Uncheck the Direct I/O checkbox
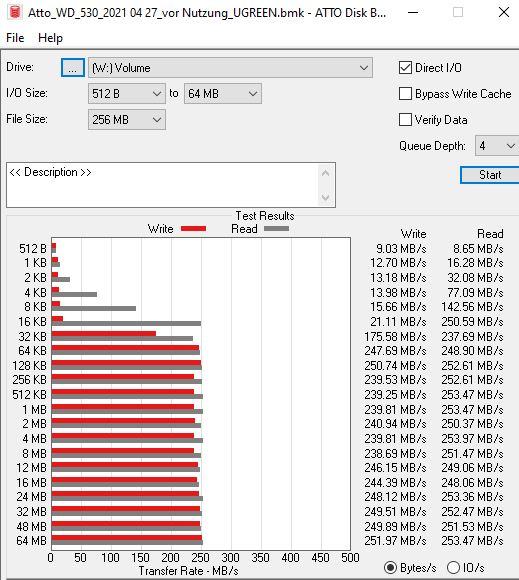Image resolution: width=519 pixels, height=580 pixels. click(405, 68)
